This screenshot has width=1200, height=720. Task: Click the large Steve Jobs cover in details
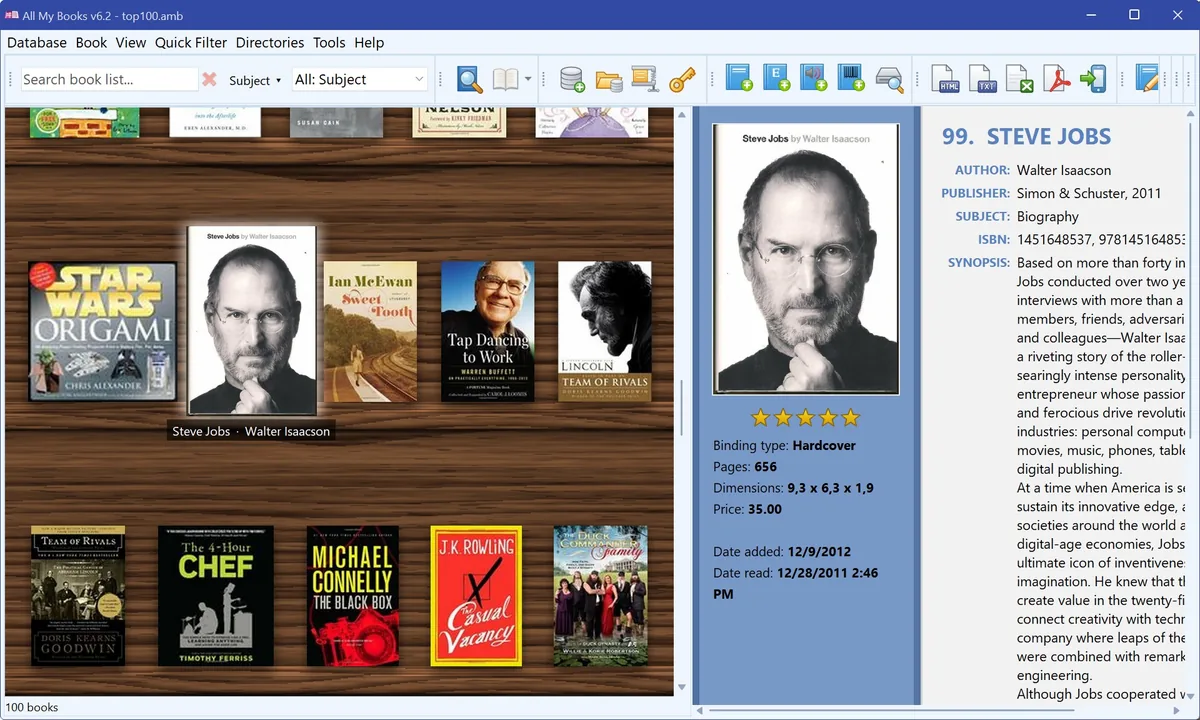click(x=806, y=260)
